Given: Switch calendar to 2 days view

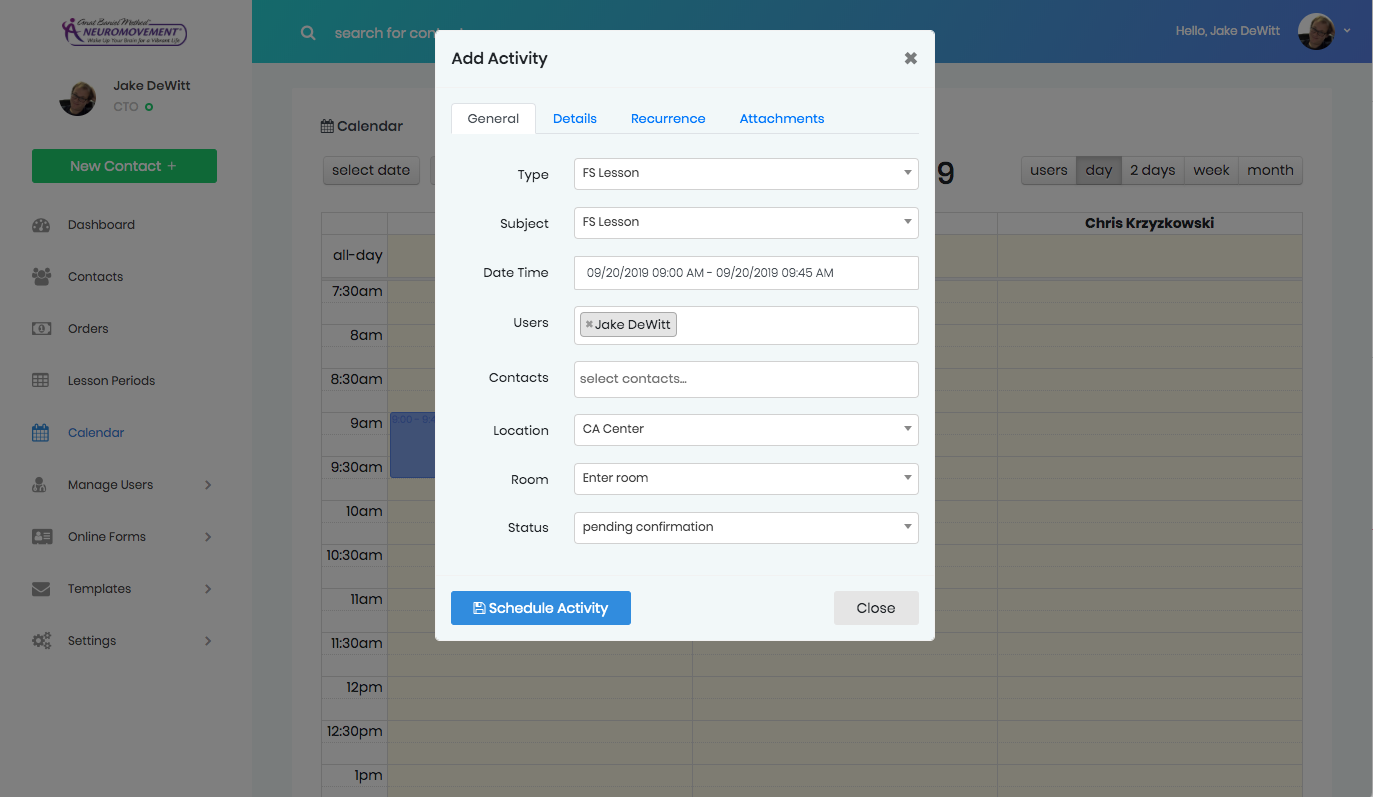Looking at the screenshot, I should (x=1152, y=170).
